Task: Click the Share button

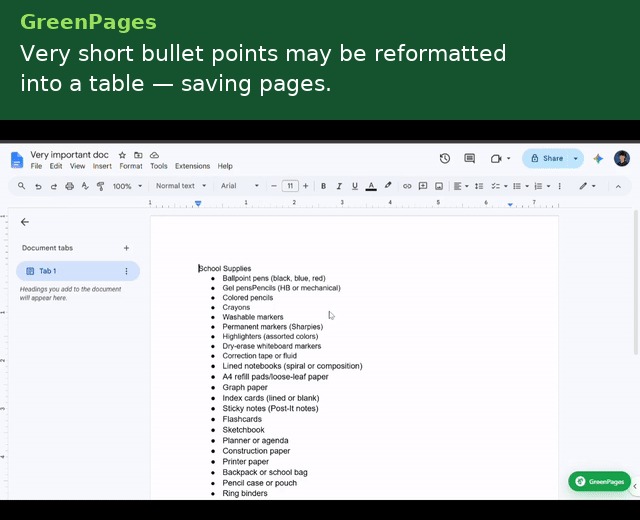Action: pyautogui.click(x=547, y=158)
